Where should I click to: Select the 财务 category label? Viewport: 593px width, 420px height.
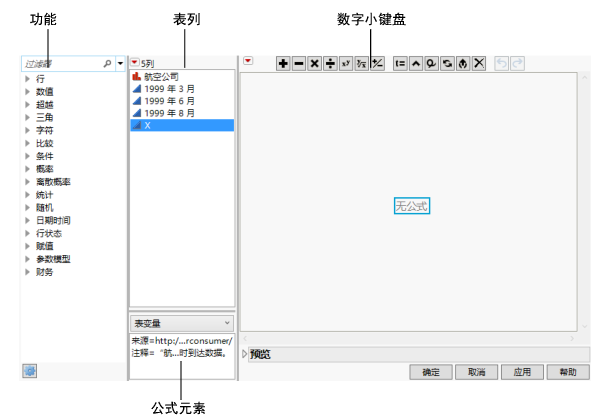click(x=45, y=272)
